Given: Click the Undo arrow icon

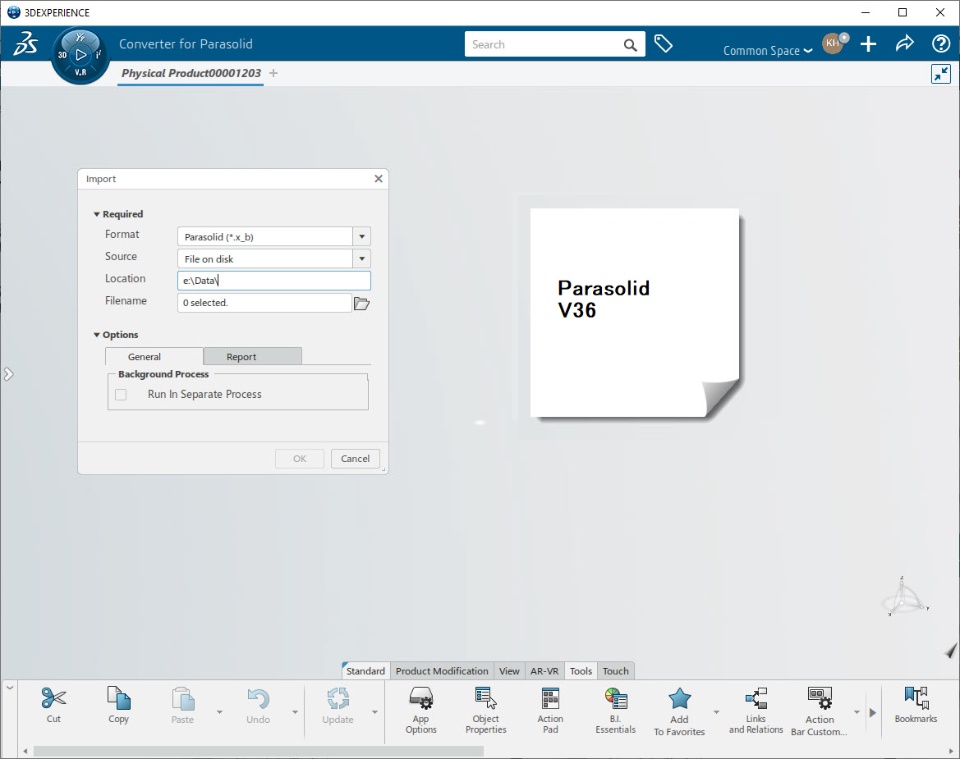Looking at the screenshot, I should click(258, 699).
